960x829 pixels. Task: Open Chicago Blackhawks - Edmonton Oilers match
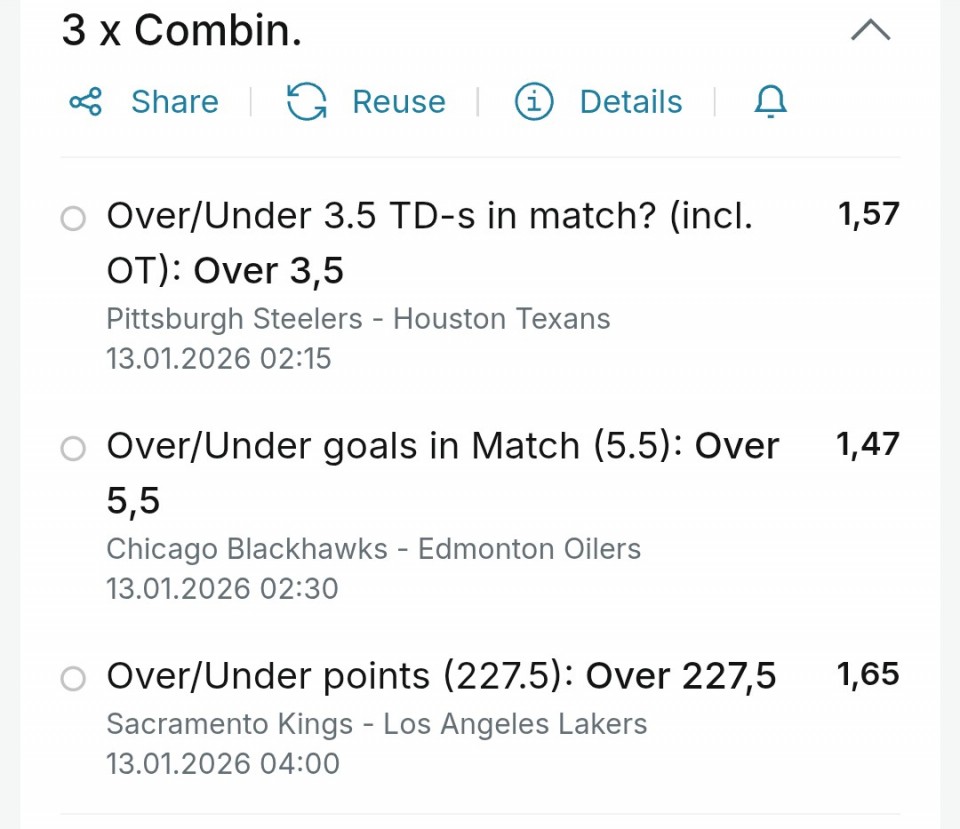373,549
